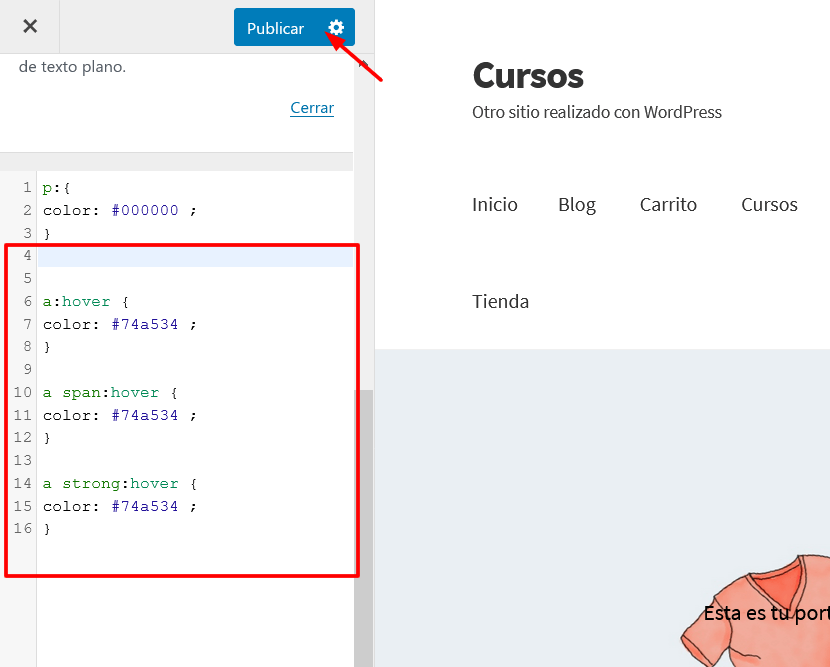Click the 'Esta es tu port' heading text
The width and height of the screenshot is (830, 667).
point(766,614)
